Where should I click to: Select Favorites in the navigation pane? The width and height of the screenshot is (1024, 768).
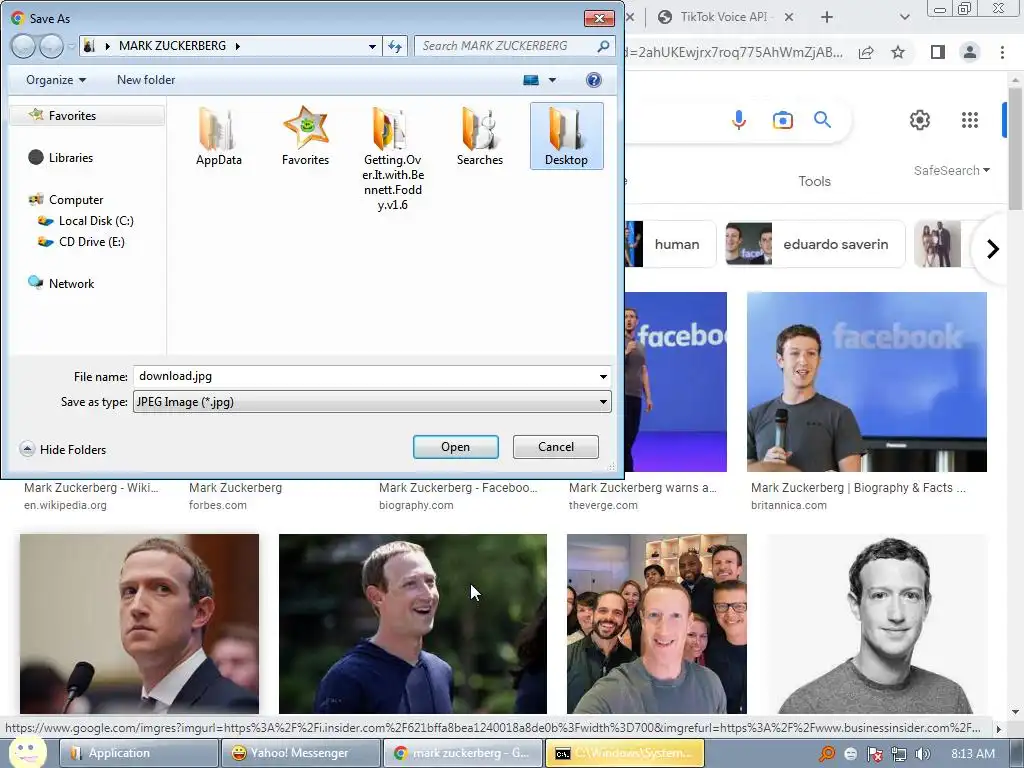coord(72,116)
